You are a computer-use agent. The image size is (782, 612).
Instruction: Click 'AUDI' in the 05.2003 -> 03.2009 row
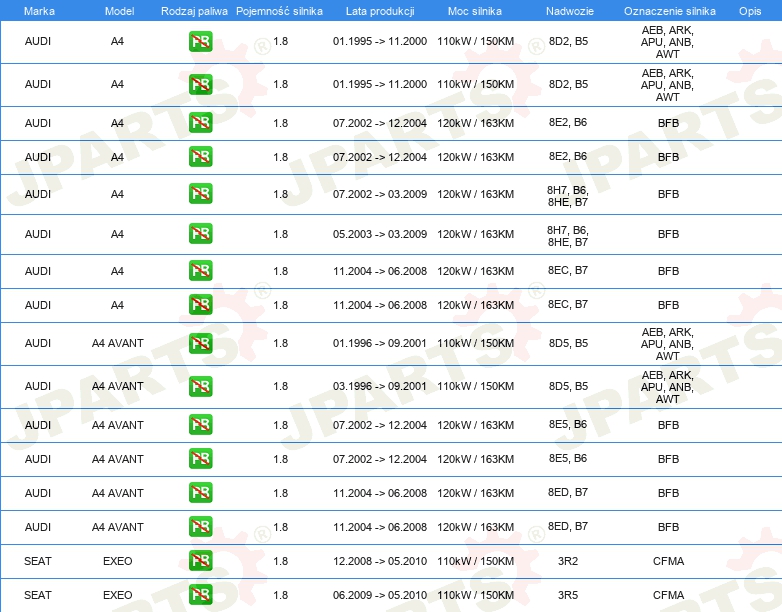pos(38,234)
